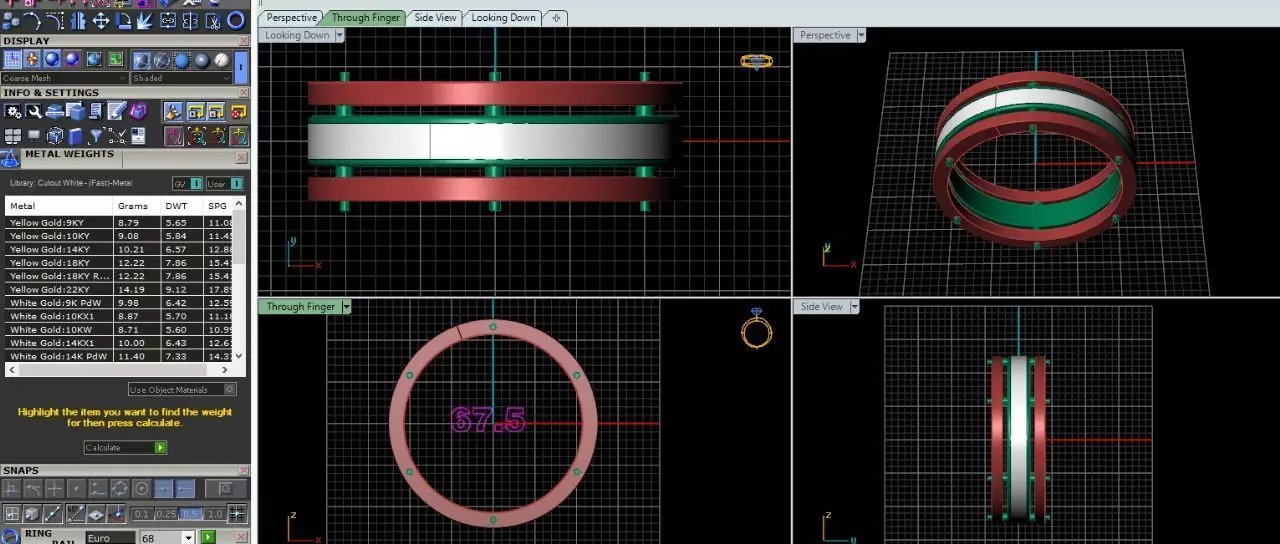This screenshot has height=544, width=1280.
Task: Select the white pearl render mode icon
Action: point(222,60)
